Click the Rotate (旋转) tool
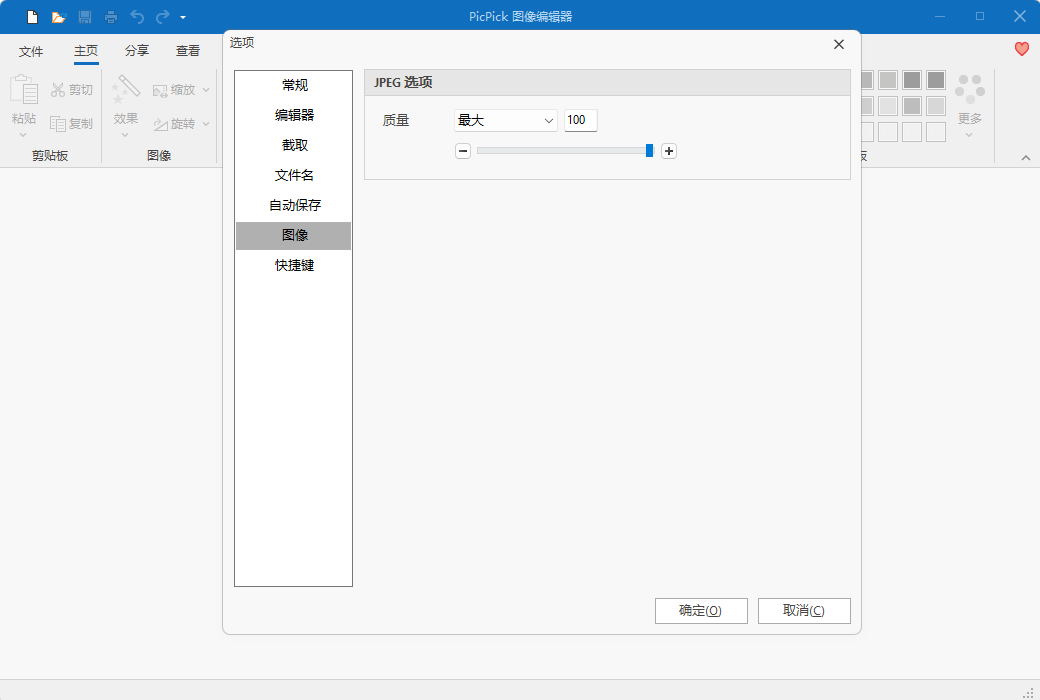Viewport: 1040px width, 700px height. click(174, 123)
